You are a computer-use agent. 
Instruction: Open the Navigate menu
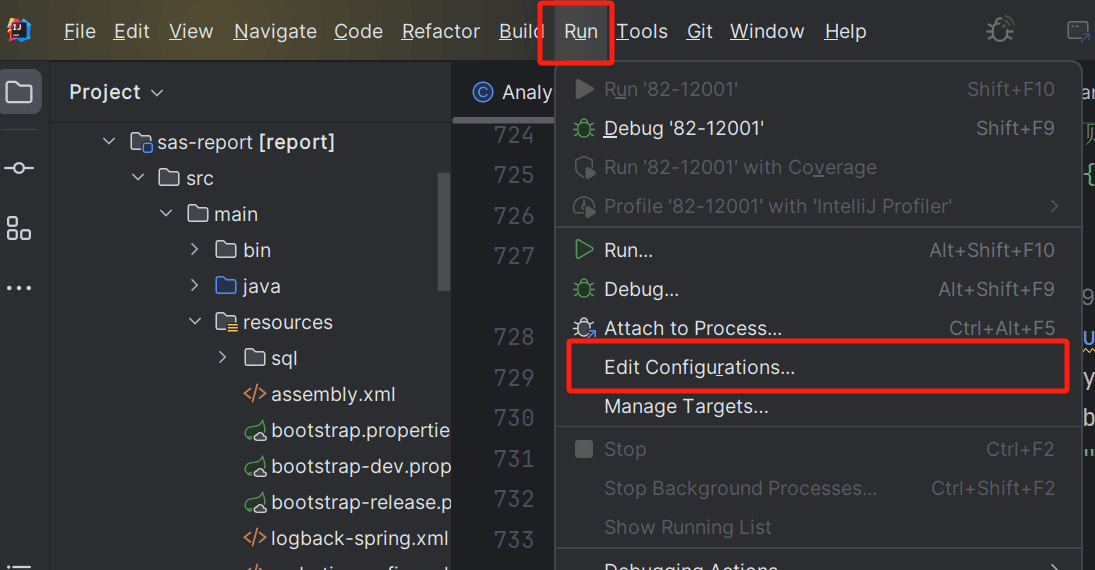275,31
